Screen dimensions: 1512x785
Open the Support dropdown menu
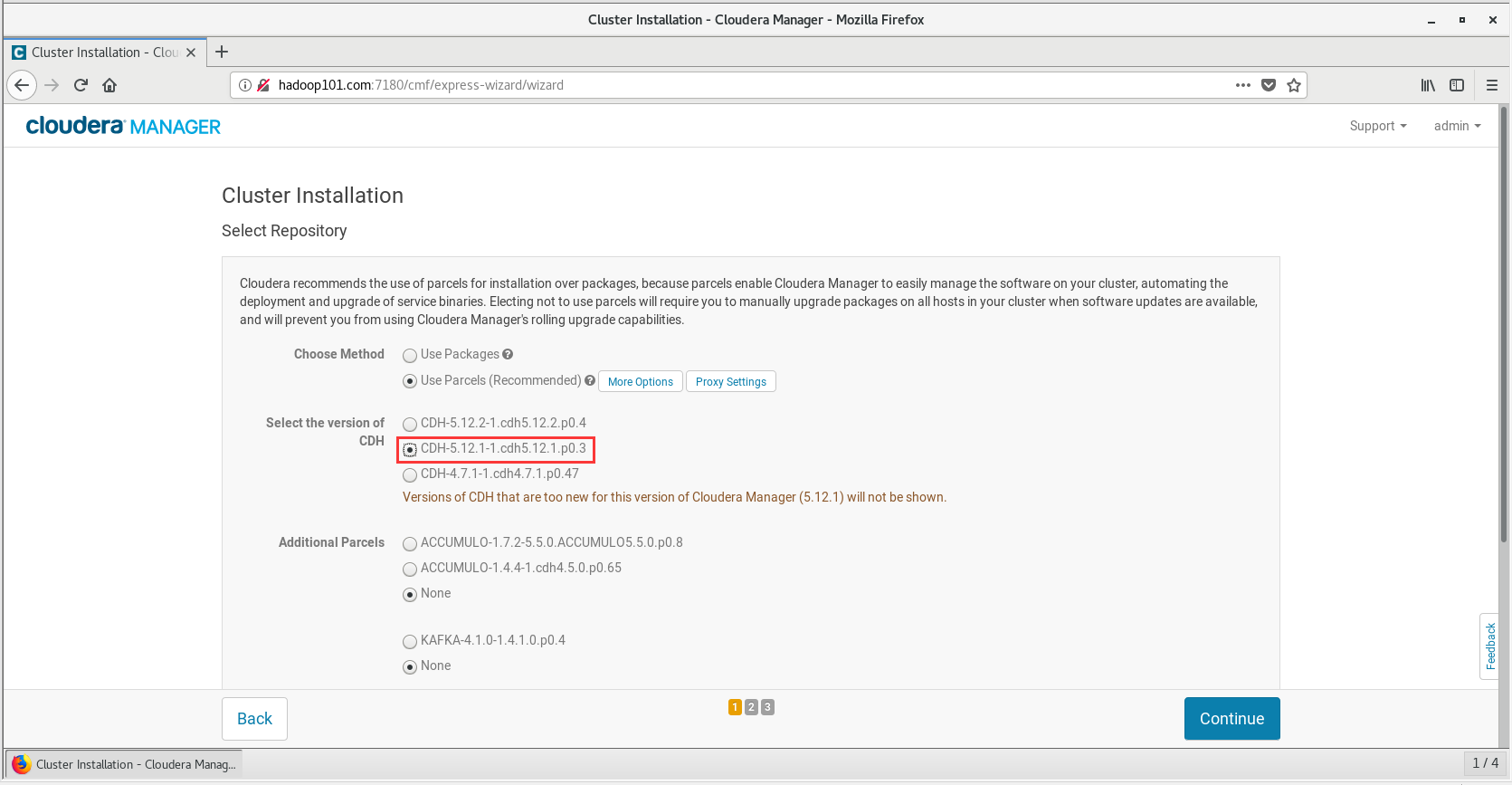[x=1378, y=126]
